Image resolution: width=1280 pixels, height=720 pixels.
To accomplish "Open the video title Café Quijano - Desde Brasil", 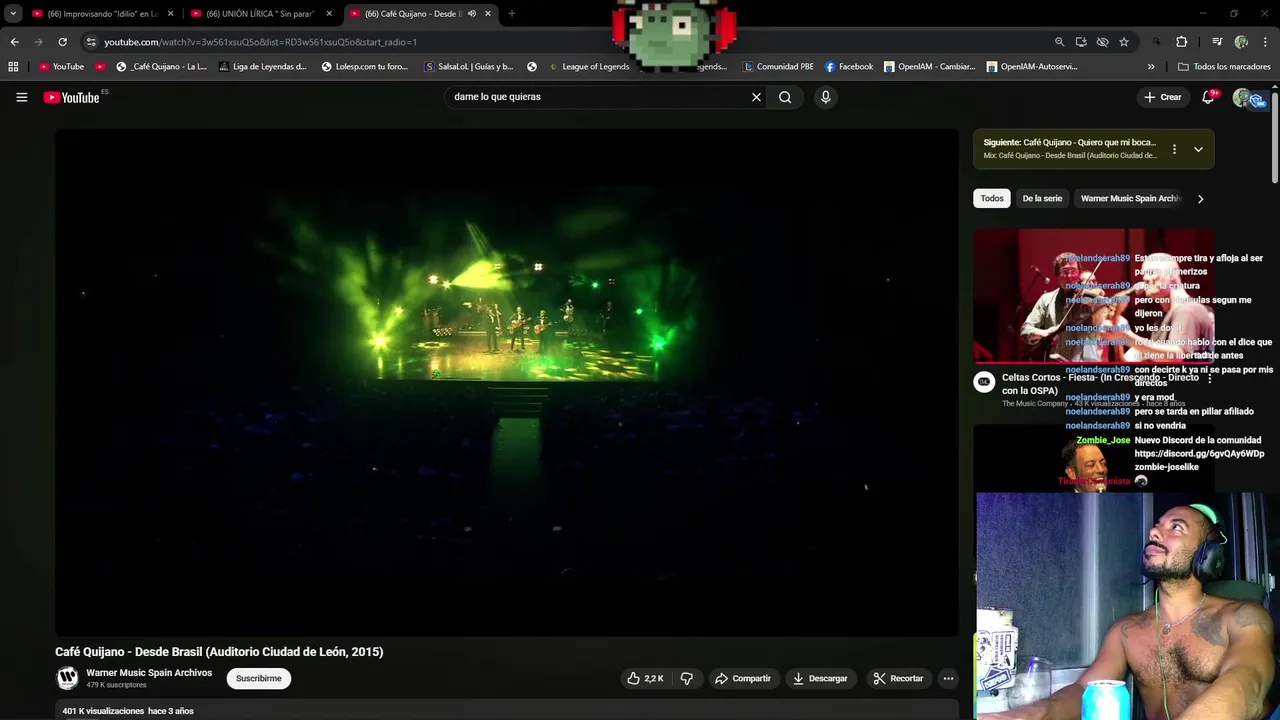I will (219, 652).
